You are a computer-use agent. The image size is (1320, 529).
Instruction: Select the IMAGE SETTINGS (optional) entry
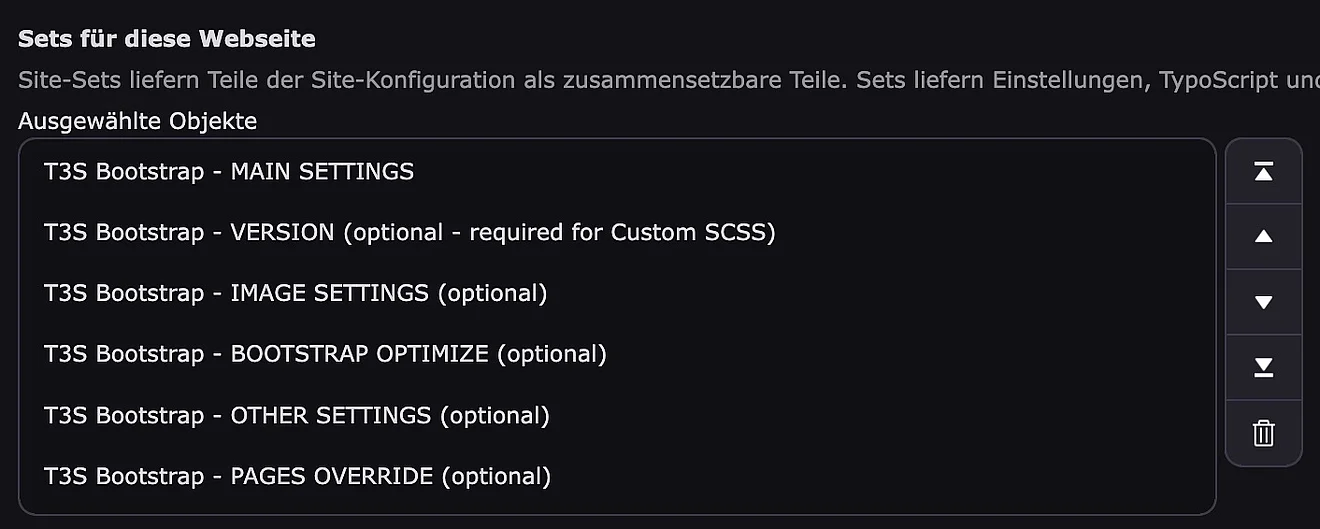(295, 294)
